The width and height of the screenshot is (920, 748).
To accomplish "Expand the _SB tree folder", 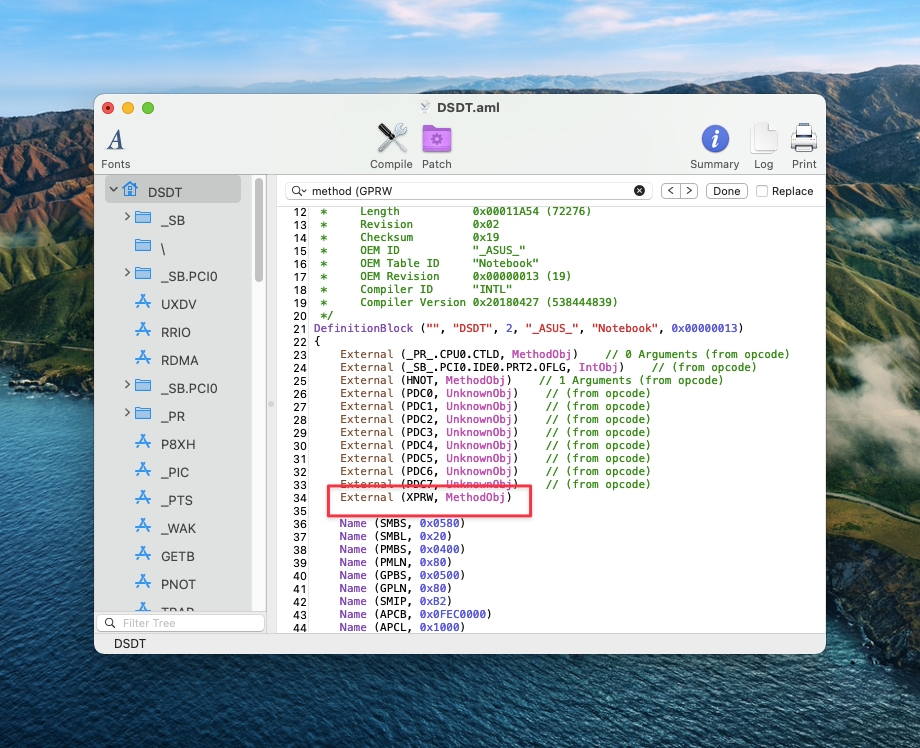I will [127, 218].
